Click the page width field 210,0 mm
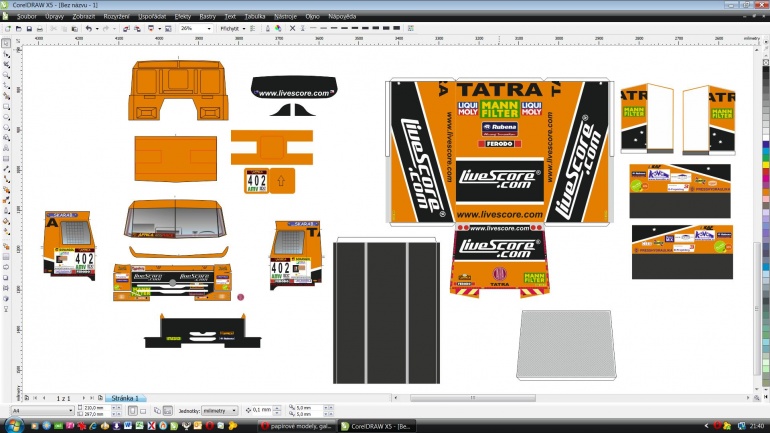Screen dimensions: 770x433 [97, 408]
